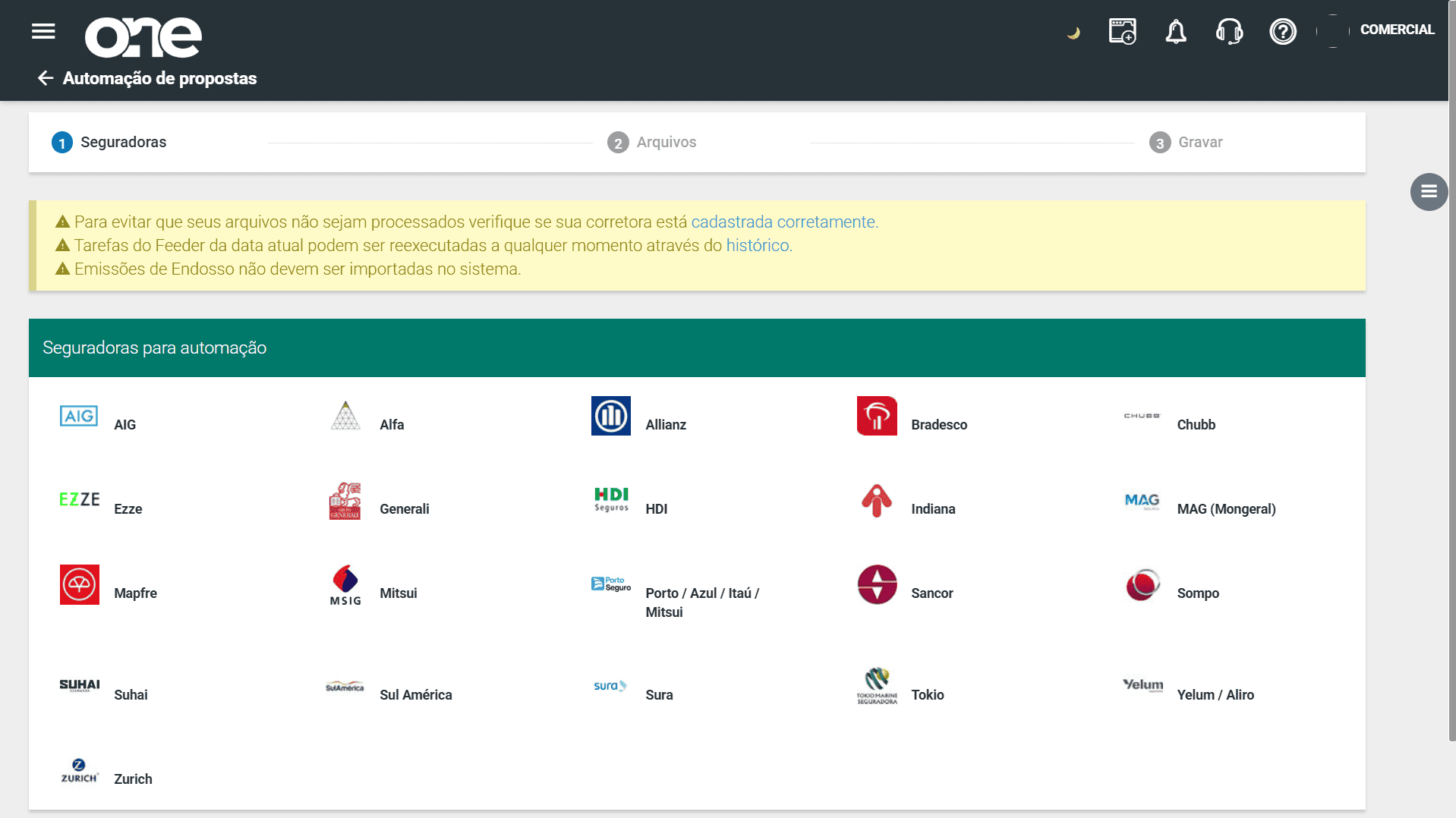Click the Ezze logo icon
The width and height of the screenshot is (1456, 818).
coord(80,499)
